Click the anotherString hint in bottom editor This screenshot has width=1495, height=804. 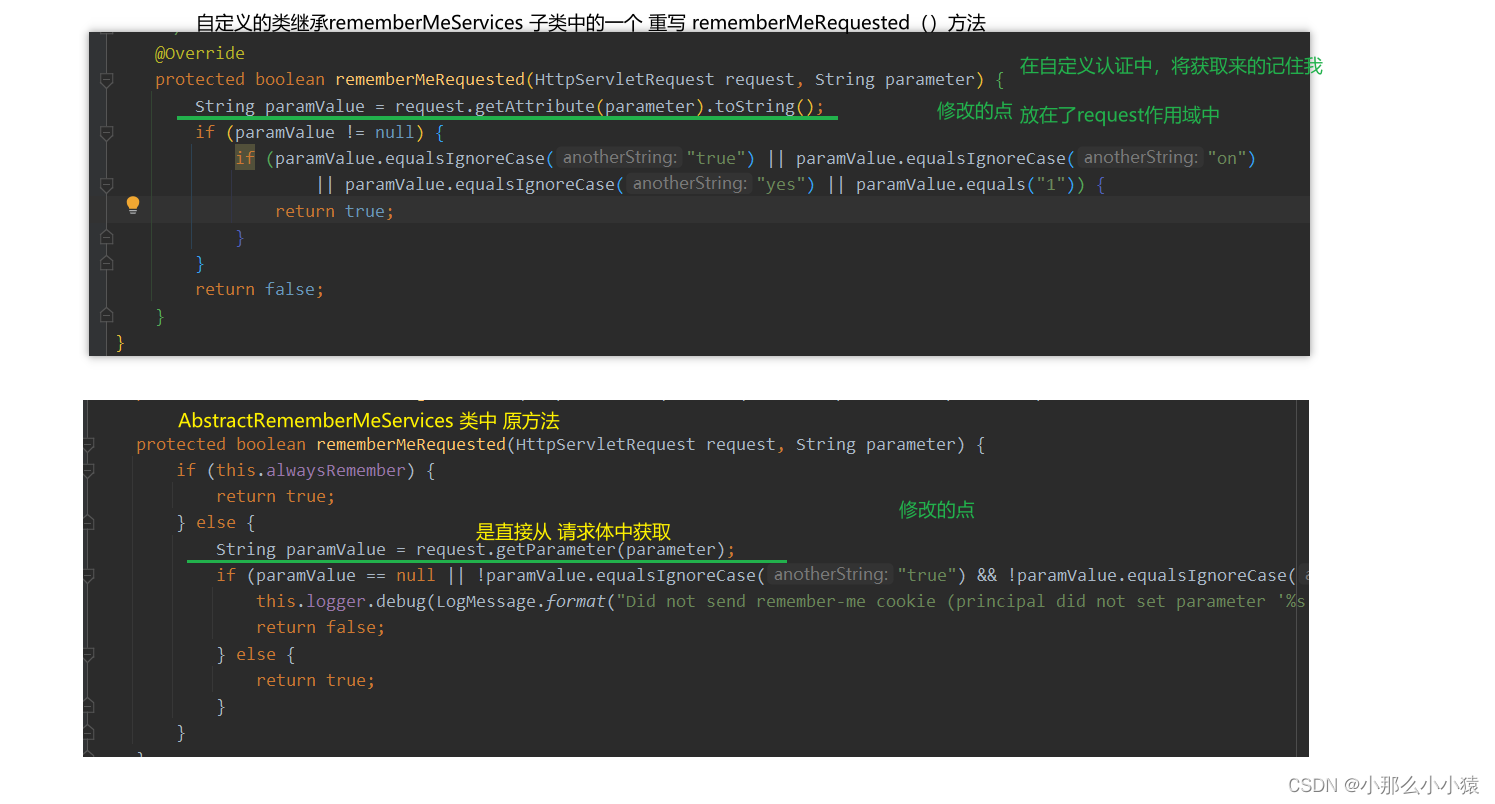pyautogui.click(x=831, y=575)
